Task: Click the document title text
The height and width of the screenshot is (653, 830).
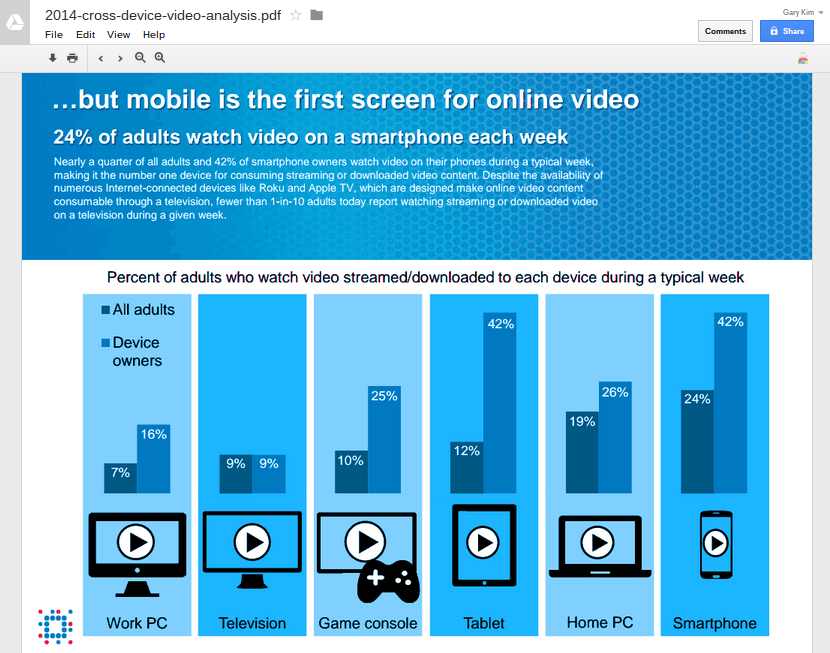Action: [163, 15]
